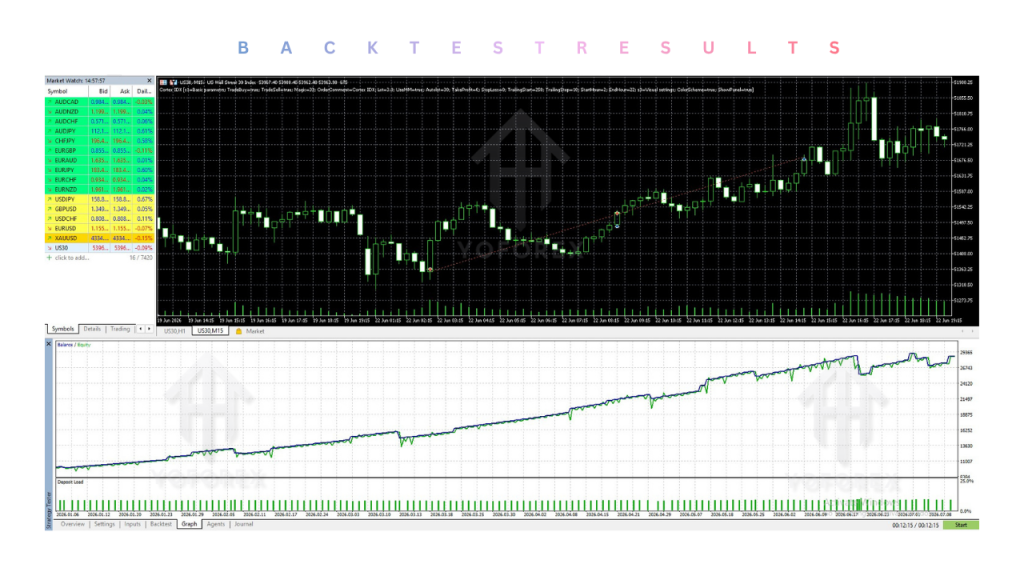Select the AUDCHF row
The height and width of the screenshot is (576, 1024).
[99, 121]
